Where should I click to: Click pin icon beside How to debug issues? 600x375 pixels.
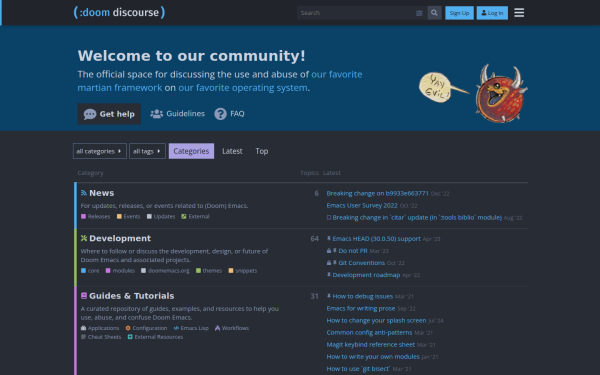(329, 296)
